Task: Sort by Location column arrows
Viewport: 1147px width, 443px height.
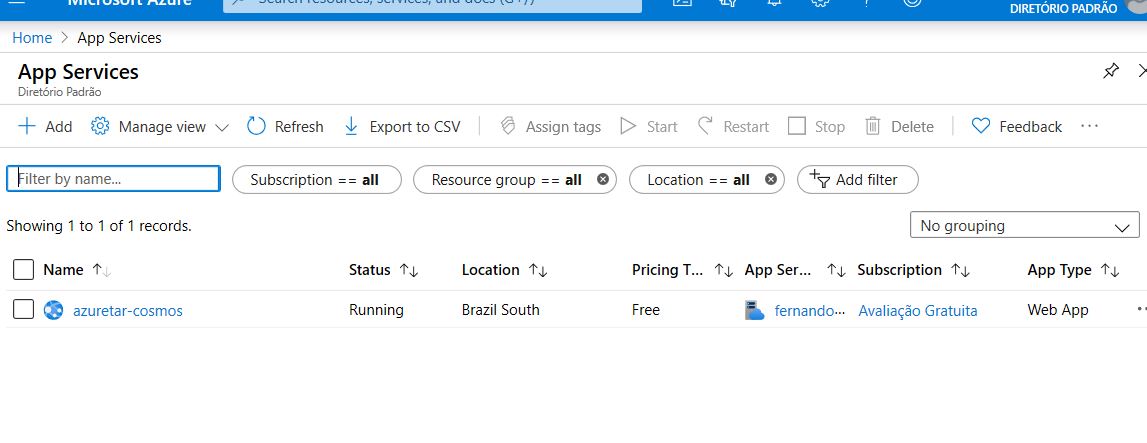Action: point(538,270)
